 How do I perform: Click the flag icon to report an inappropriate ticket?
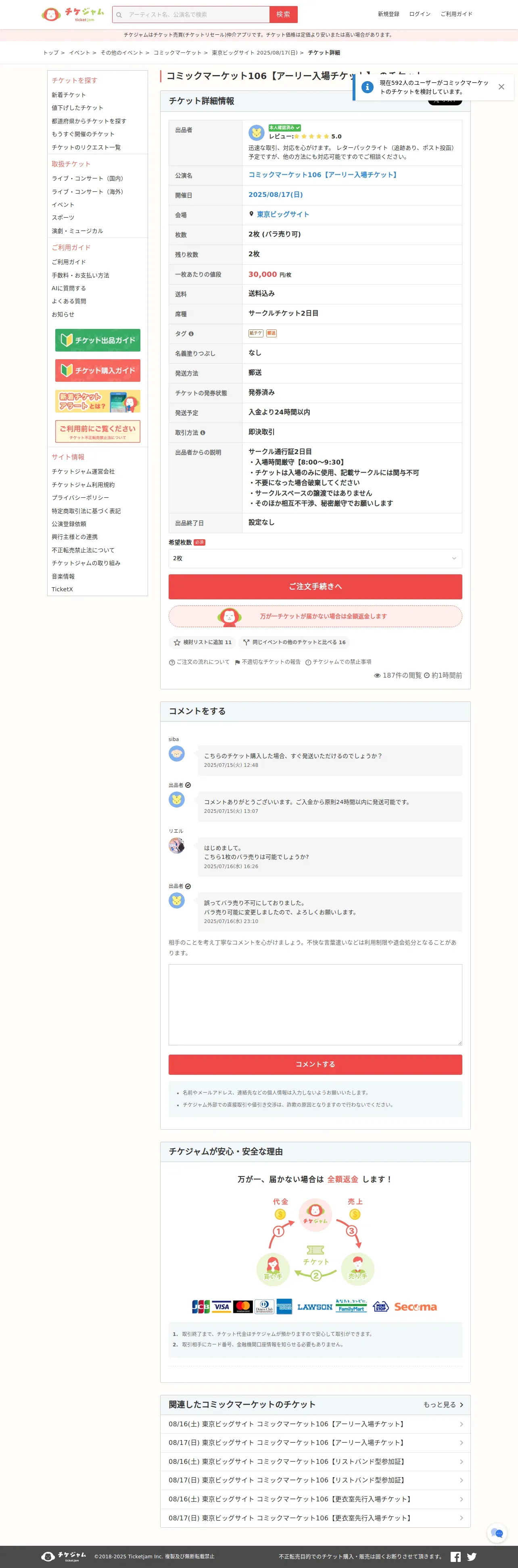pos(237,662)
